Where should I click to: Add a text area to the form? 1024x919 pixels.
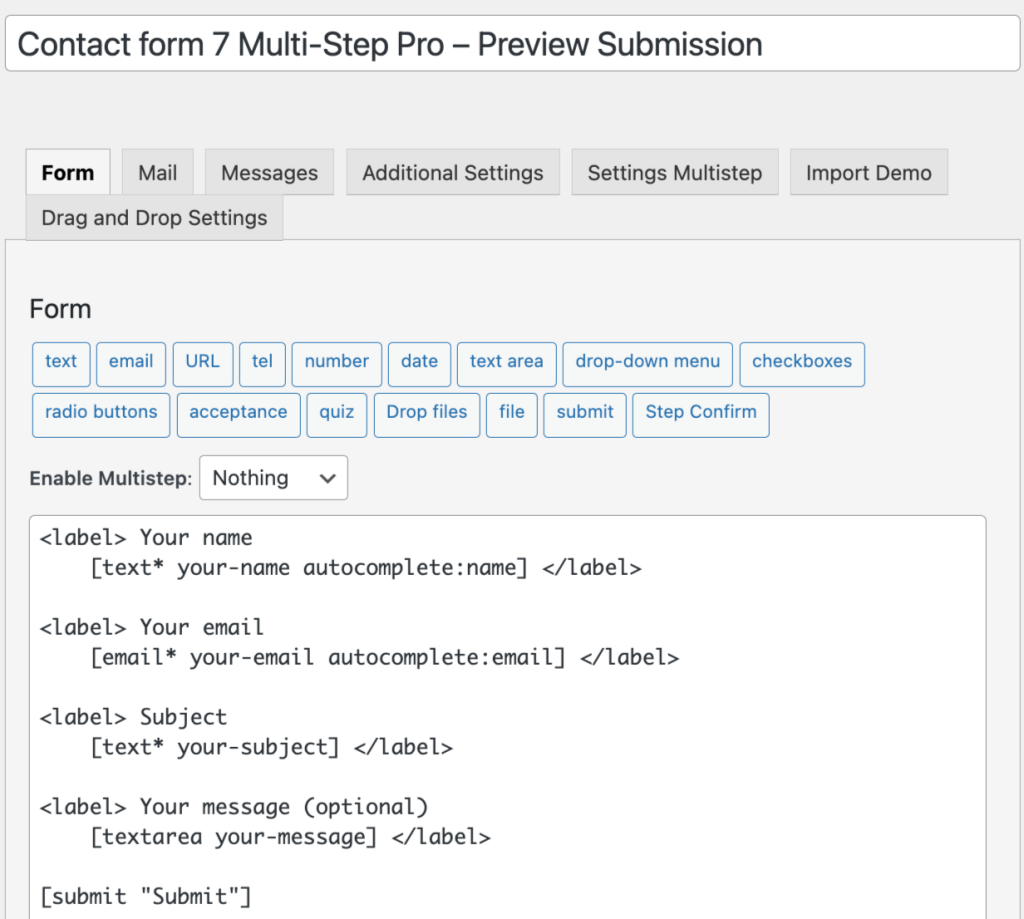506,364
